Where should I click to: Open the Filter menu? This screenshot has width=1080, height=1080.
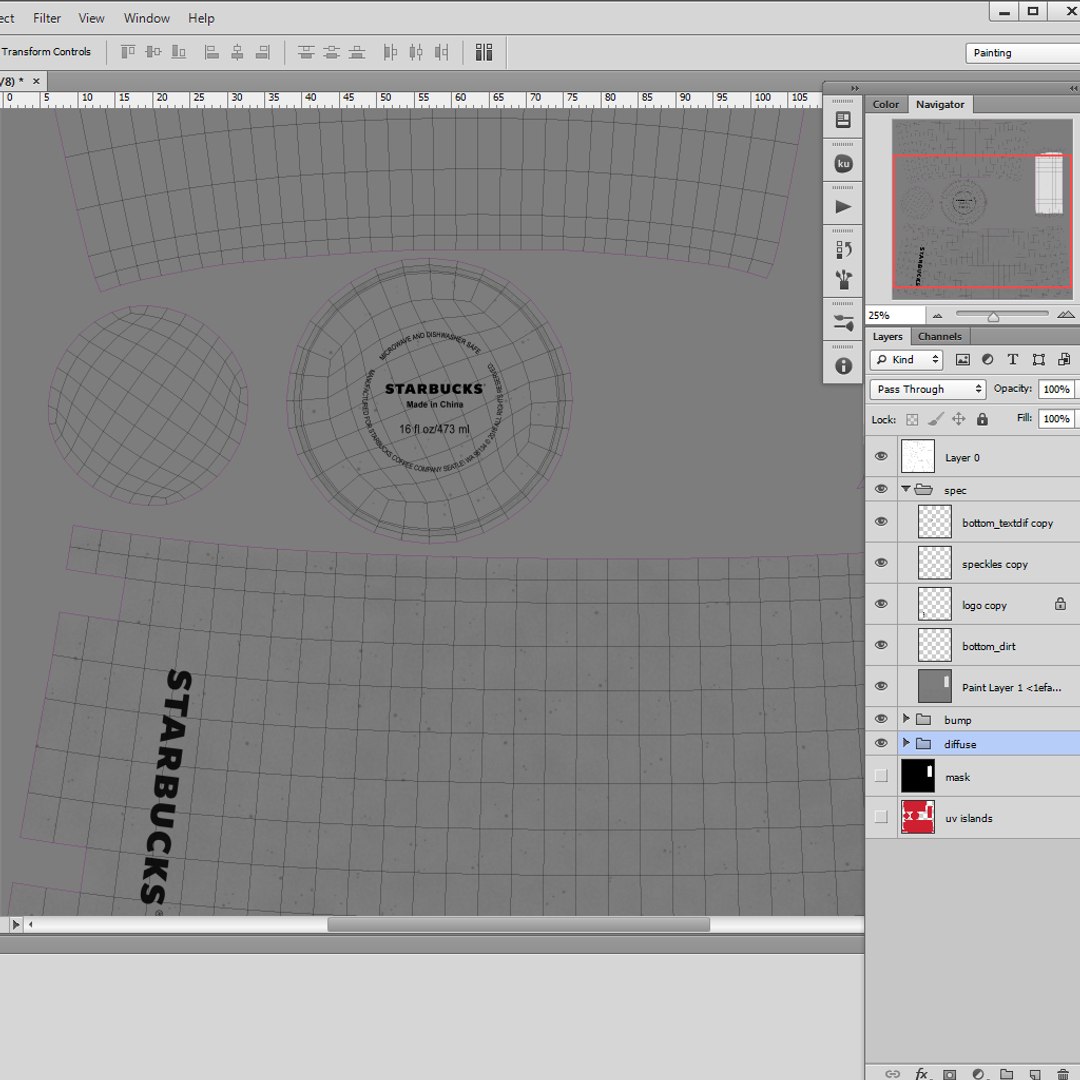[47, 18]
